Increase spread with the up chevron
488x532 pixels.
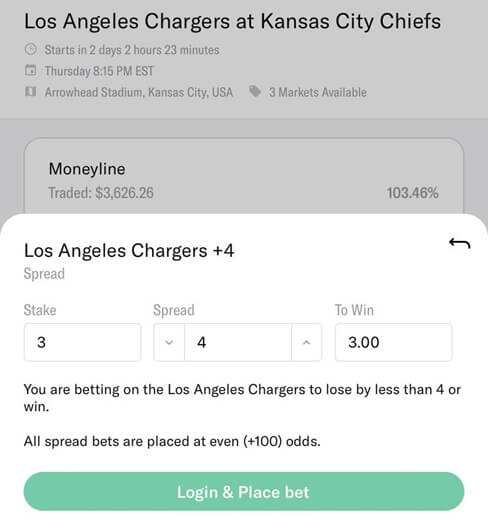(x=306, y=342)
